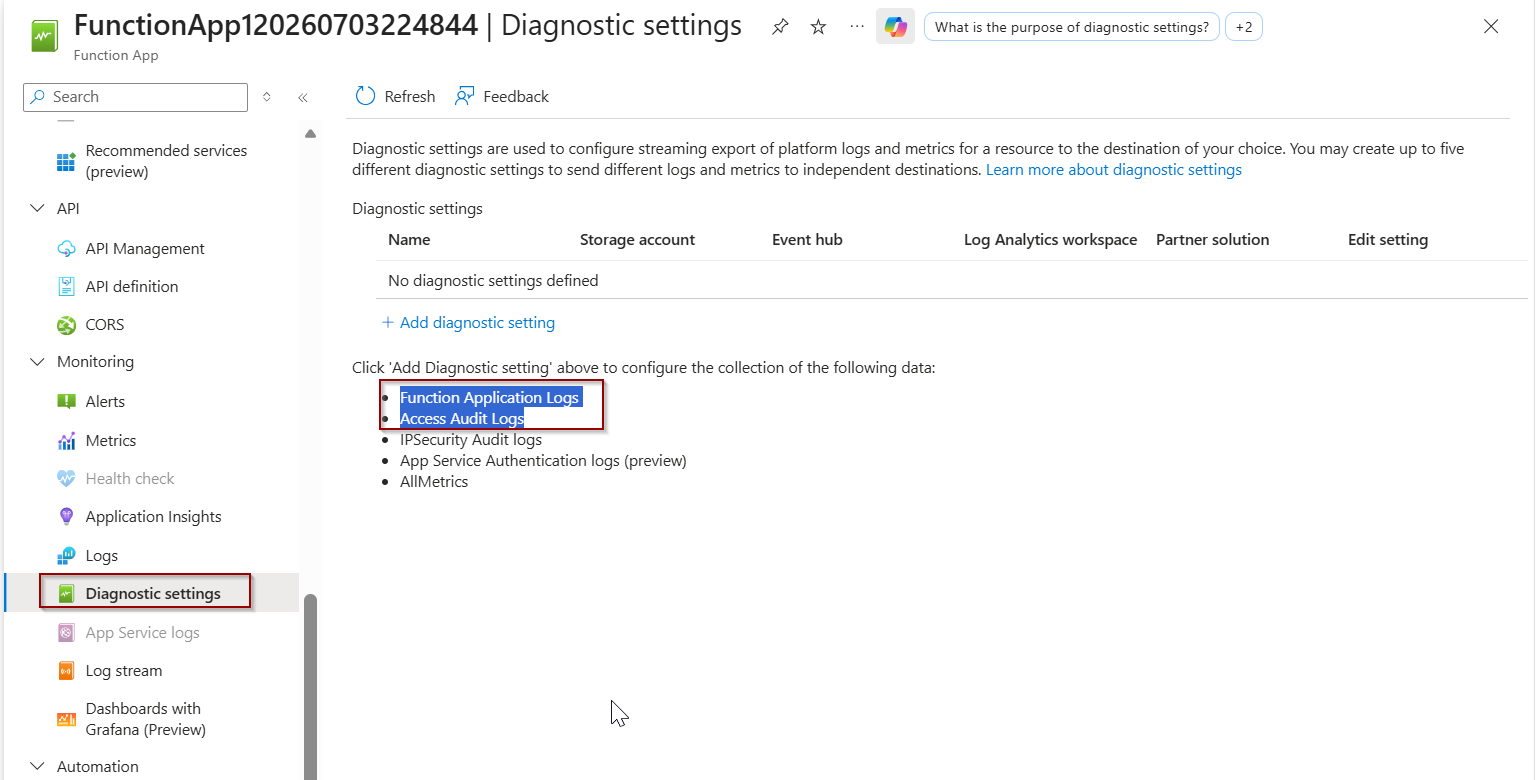
Task: Click 'No diagnostic settings defined' row text
Action: [x=493, y=281]
